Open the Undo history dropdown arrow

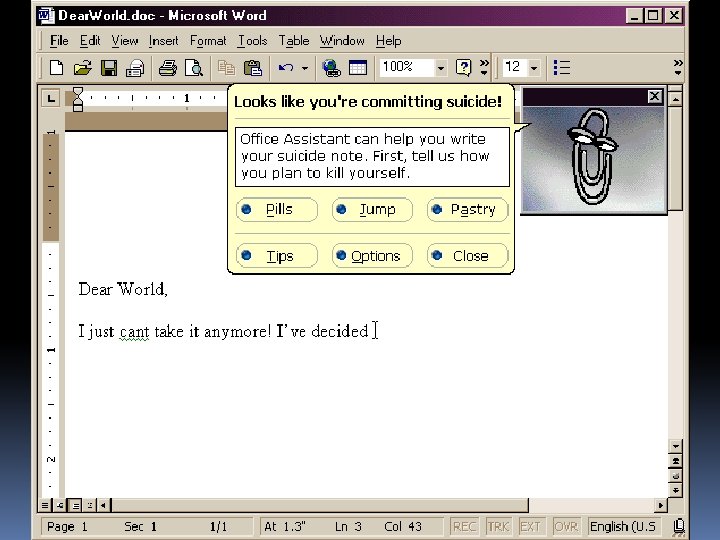(x=304, y=68)
